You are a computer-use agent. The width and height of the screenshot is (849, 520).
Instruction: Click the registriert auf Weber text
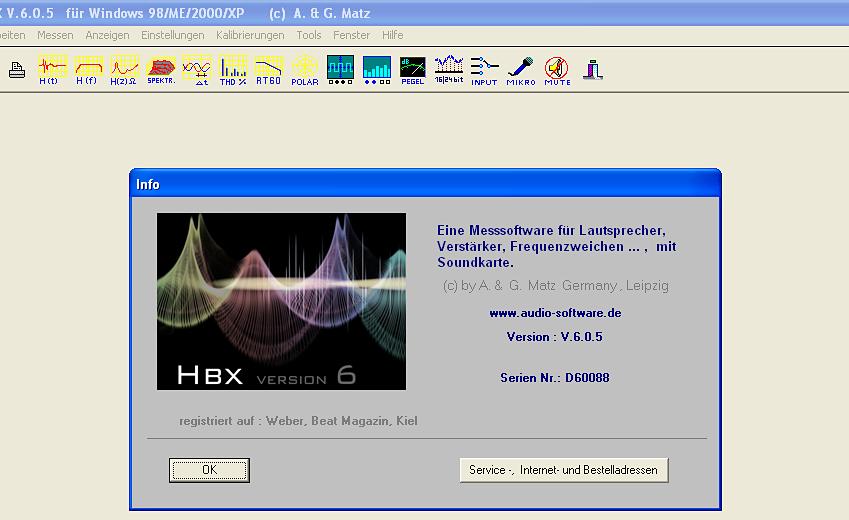298,421
